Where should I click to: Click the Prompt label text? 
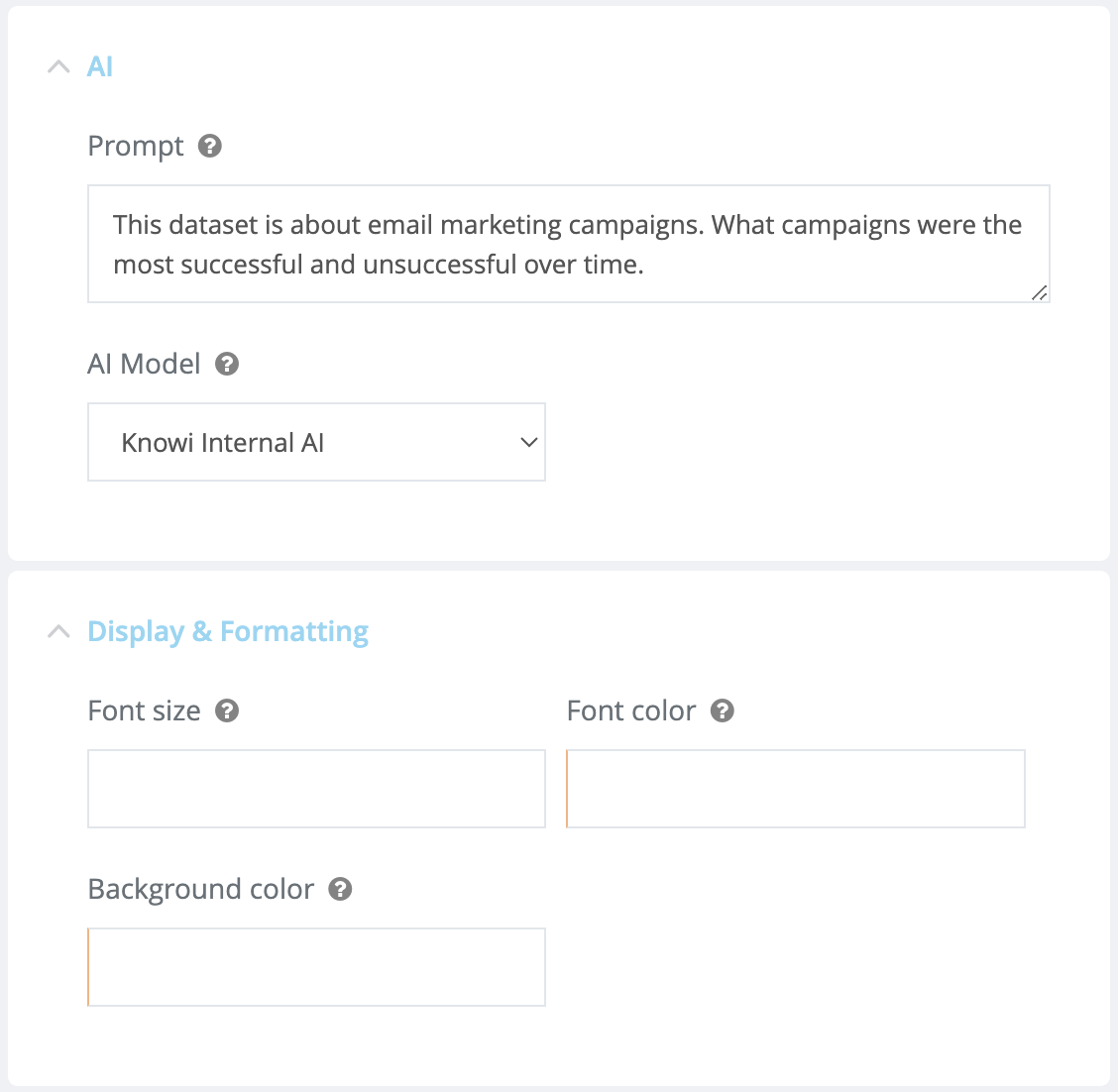pos(136,147)
